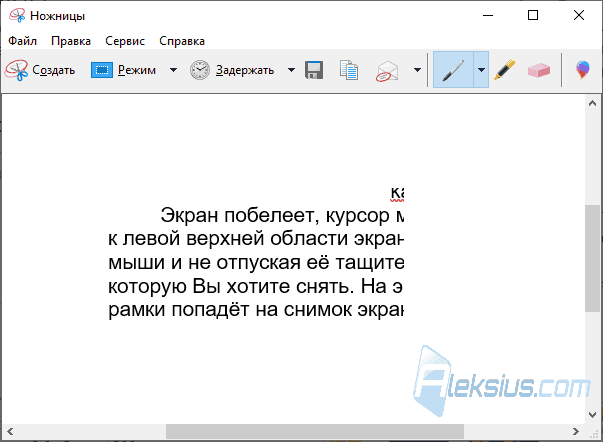Click the horizontal scrollbar right arrow
This screenshot has height=442, width=603.
pos(576,431)
